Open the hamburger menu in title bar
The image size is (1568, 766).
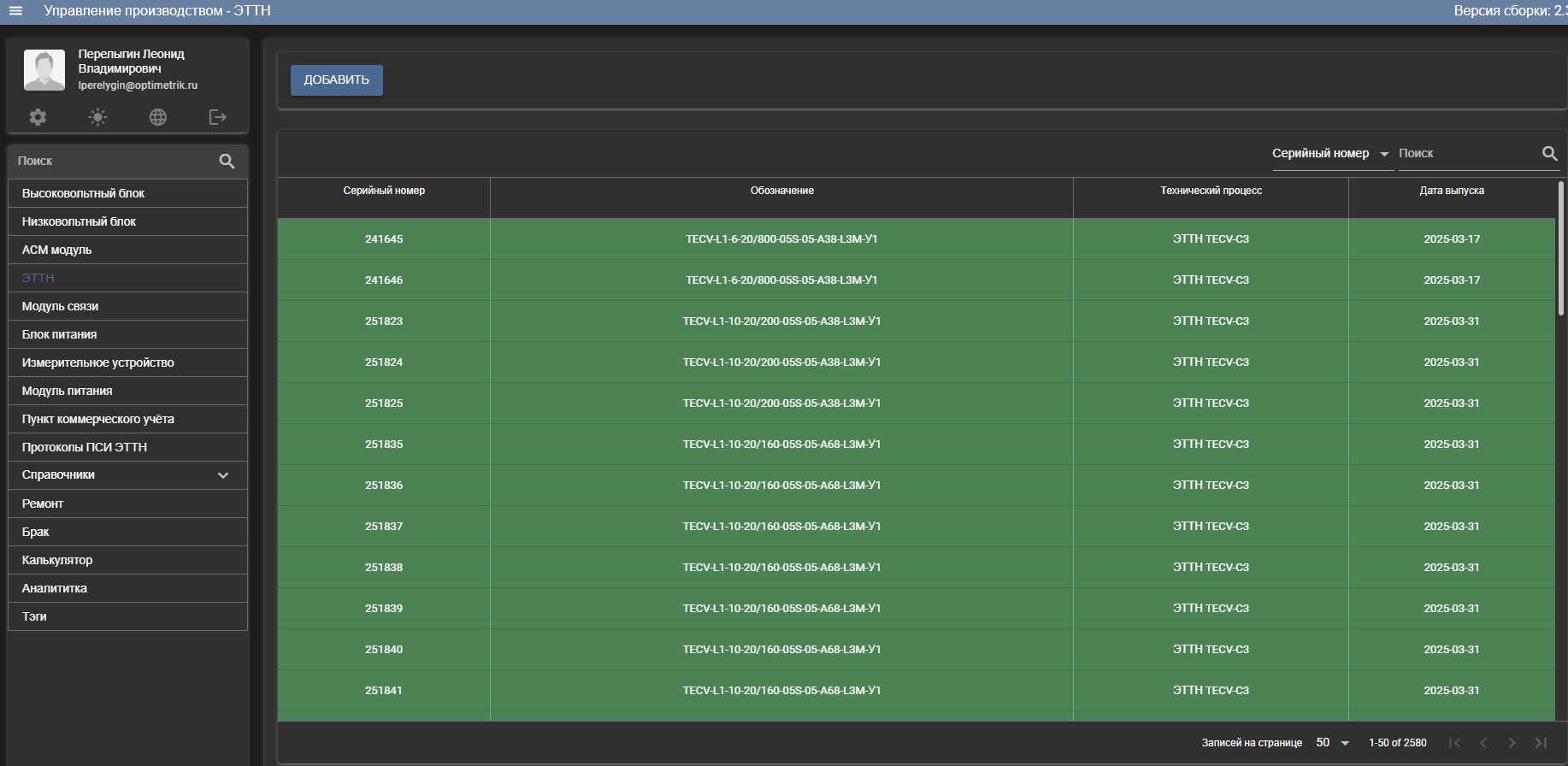point(15,11)
